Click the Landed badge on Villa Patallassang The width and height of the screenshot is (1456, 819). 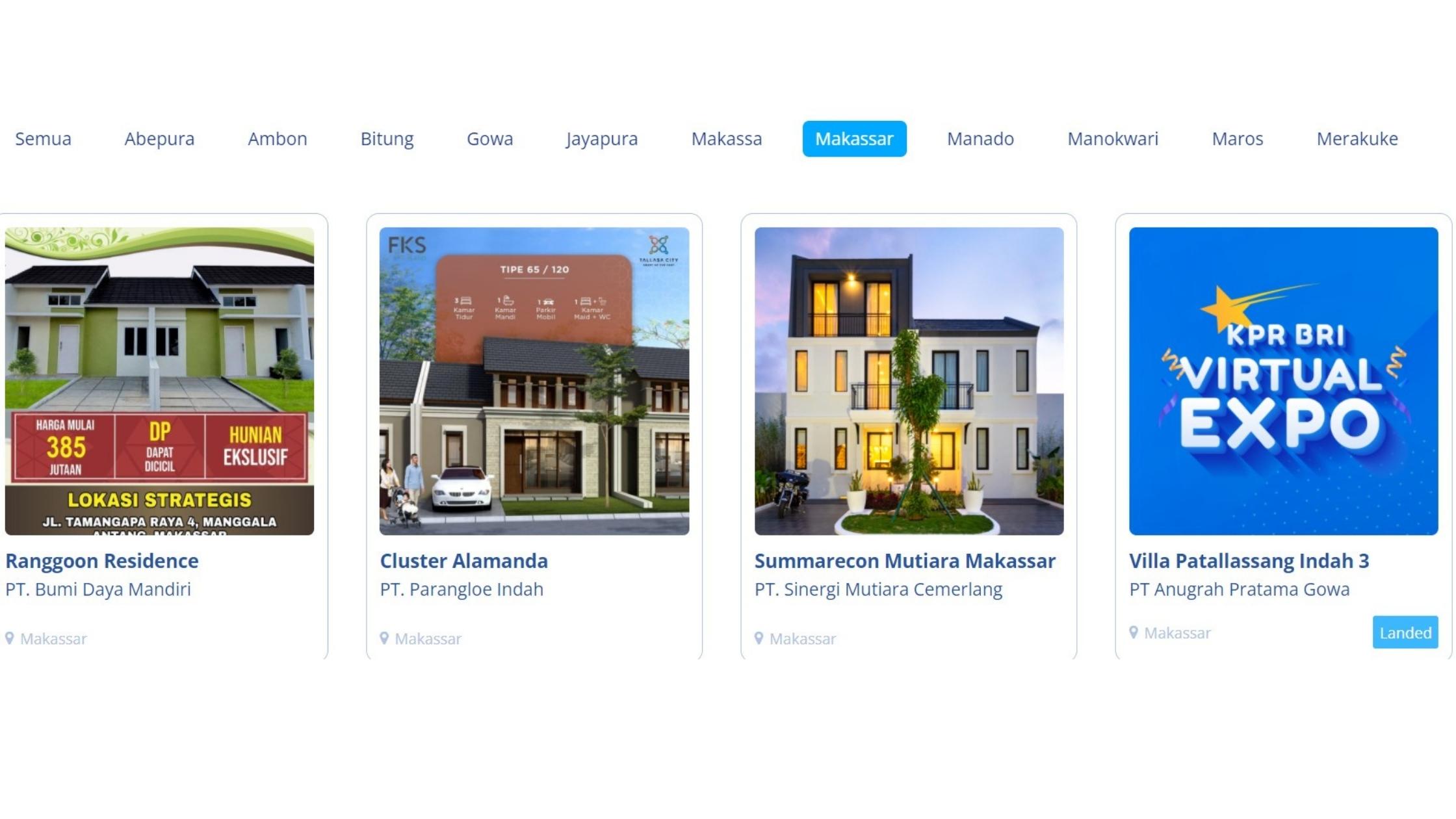[1405, 632]
